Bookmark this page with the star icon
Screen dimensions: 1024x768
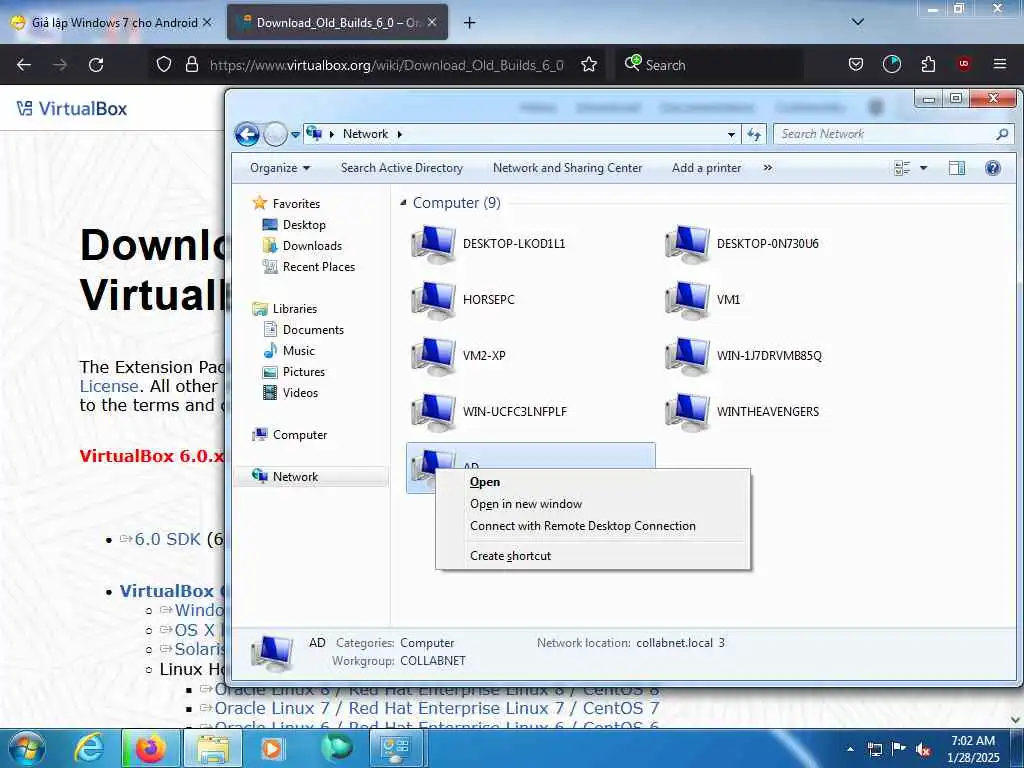[589, 65]
